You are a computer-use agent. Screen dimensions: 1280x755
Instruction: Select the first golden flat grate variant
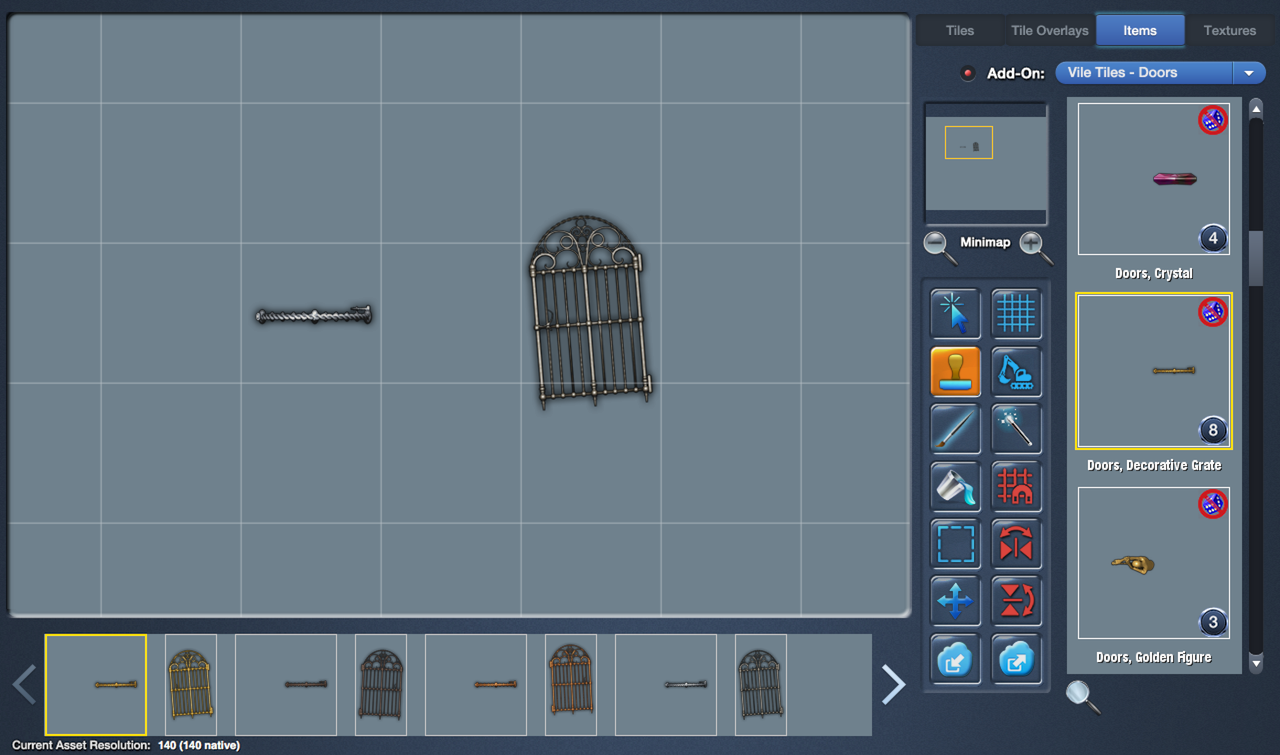click(96, 685)
